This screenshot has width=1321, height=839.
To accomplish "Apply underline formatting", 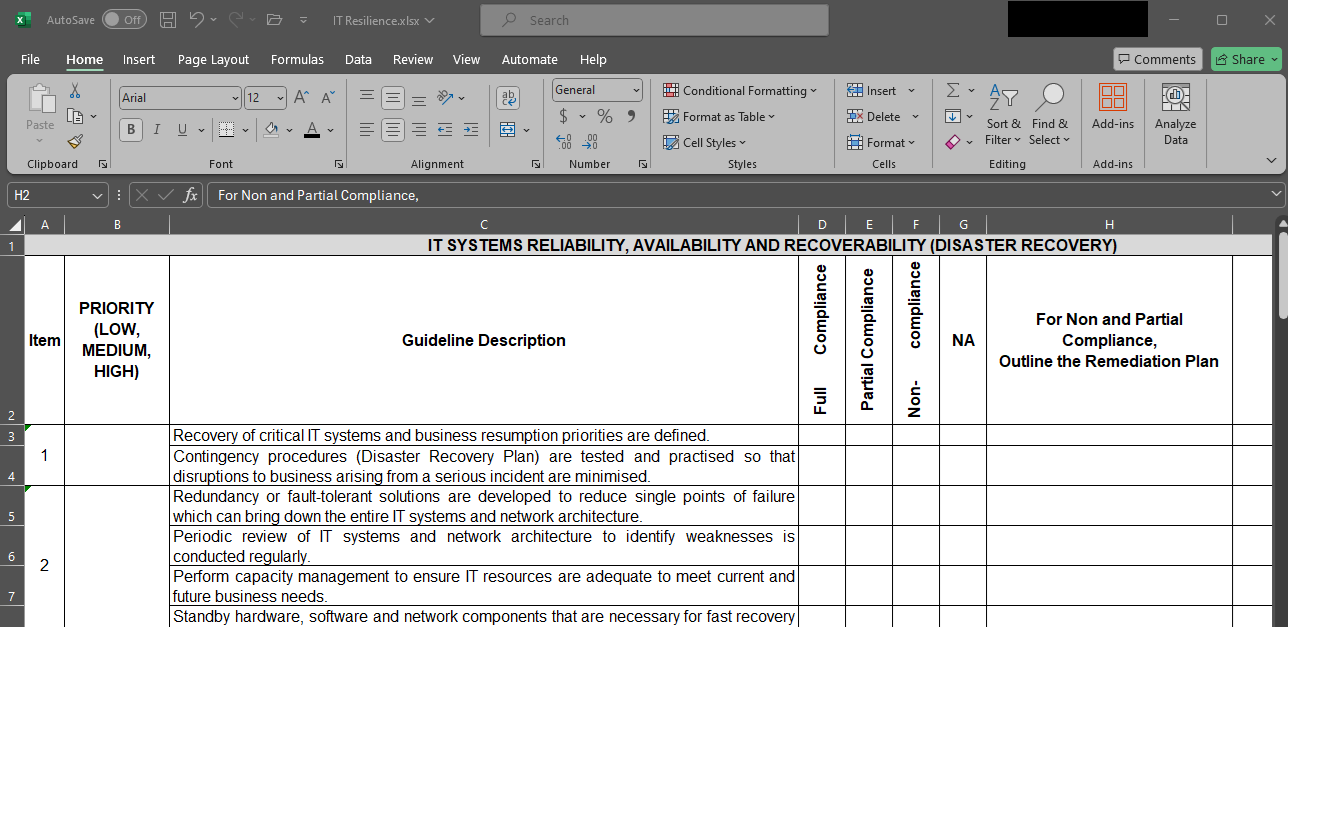I will point(182,129).
